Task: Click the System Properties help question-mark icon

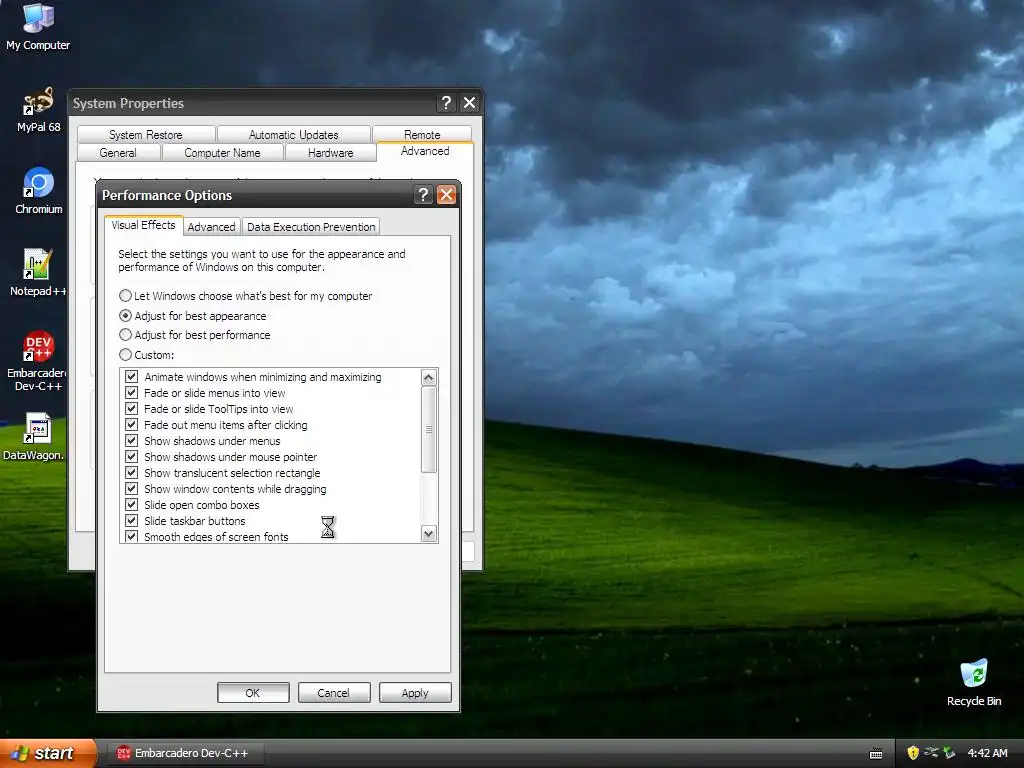Action: pyautogui.click(x=446, y=103)
